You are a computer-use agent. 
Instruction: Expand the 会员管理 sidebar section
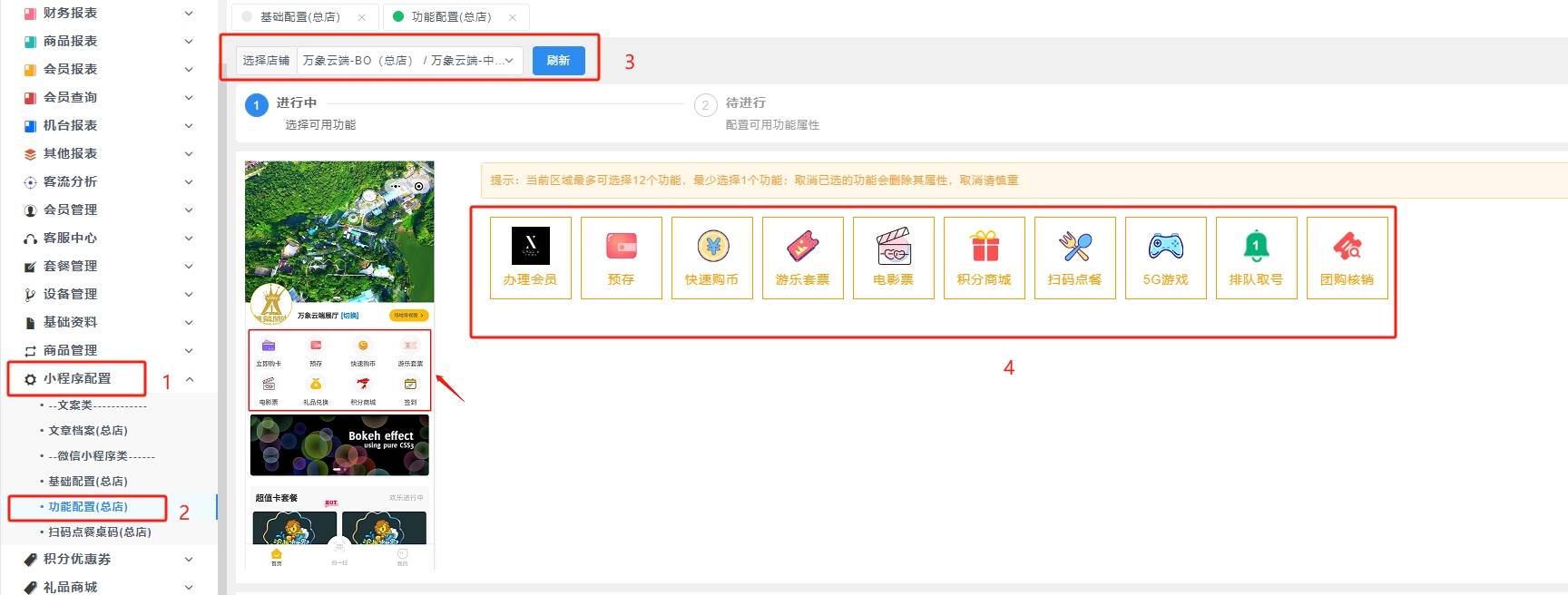[x=109, y=210]
